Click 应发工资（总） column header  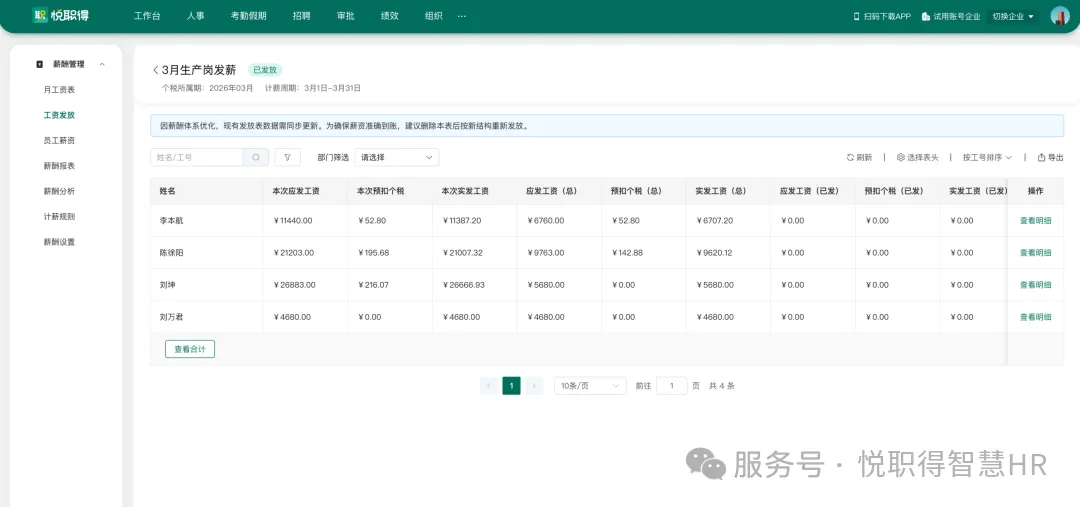pyautogui.click(x=551, y=191)
